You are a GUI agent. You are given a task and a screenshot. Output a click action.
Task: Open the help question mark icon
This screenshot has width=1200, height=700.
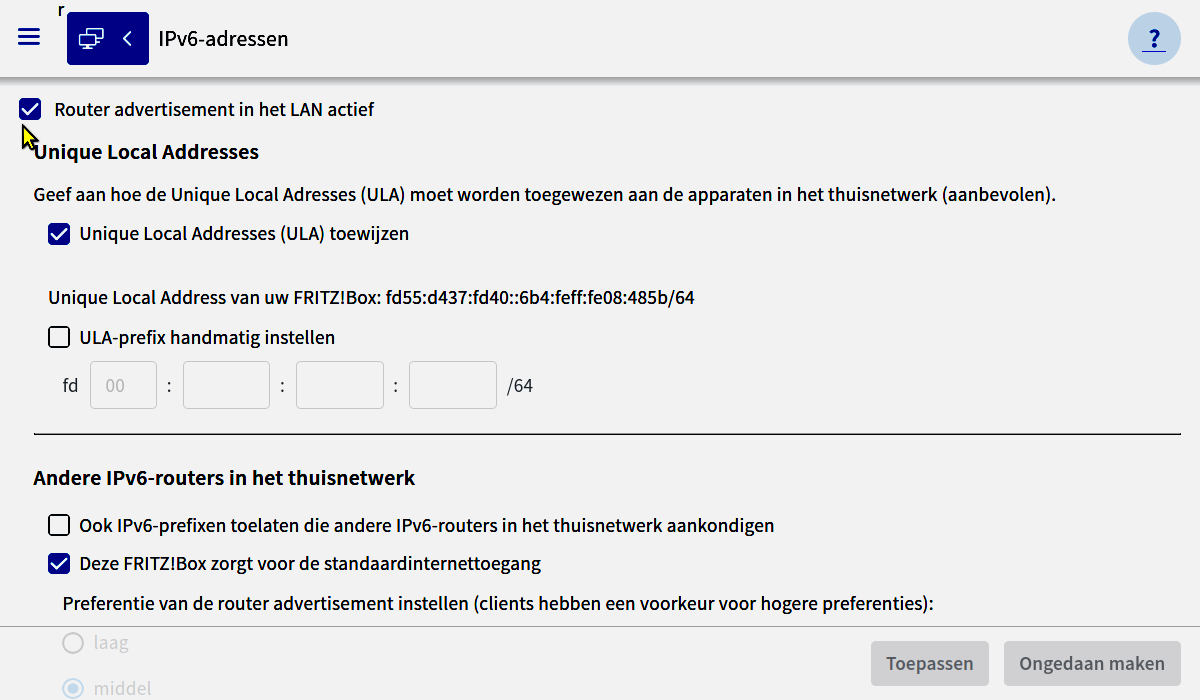tap(1154, 39)
